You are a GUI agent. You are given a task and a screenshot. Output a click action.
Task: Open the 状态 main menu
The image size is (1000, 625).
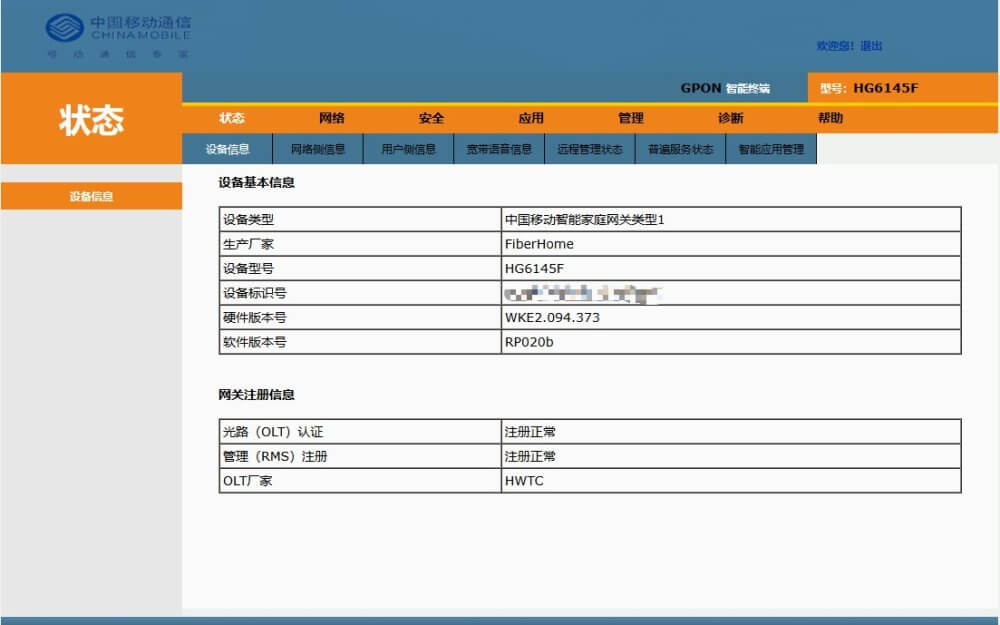(232, 118)
